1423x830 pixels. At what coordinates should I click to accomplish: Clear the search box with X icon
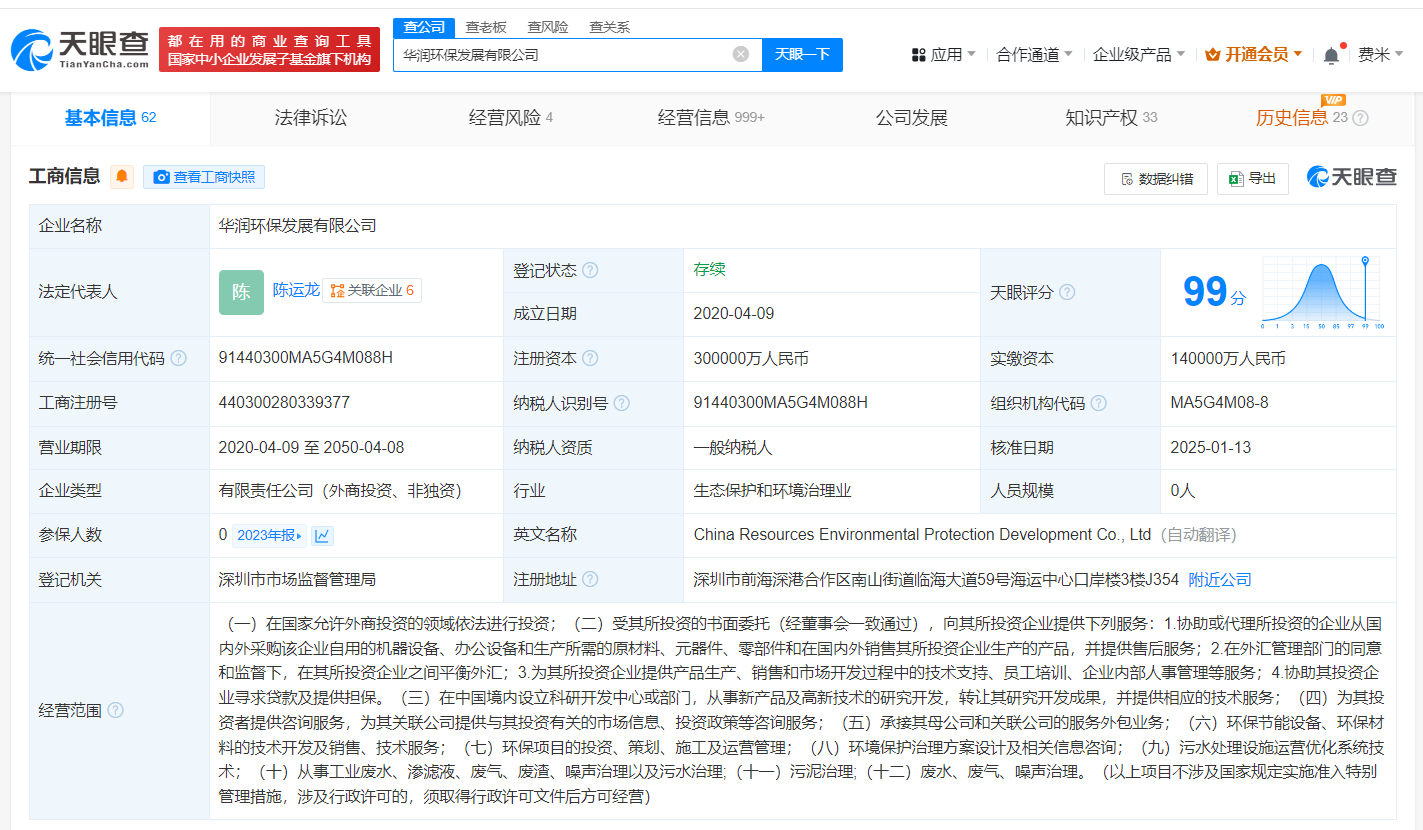pyautogui.click(x=741, y=54)
